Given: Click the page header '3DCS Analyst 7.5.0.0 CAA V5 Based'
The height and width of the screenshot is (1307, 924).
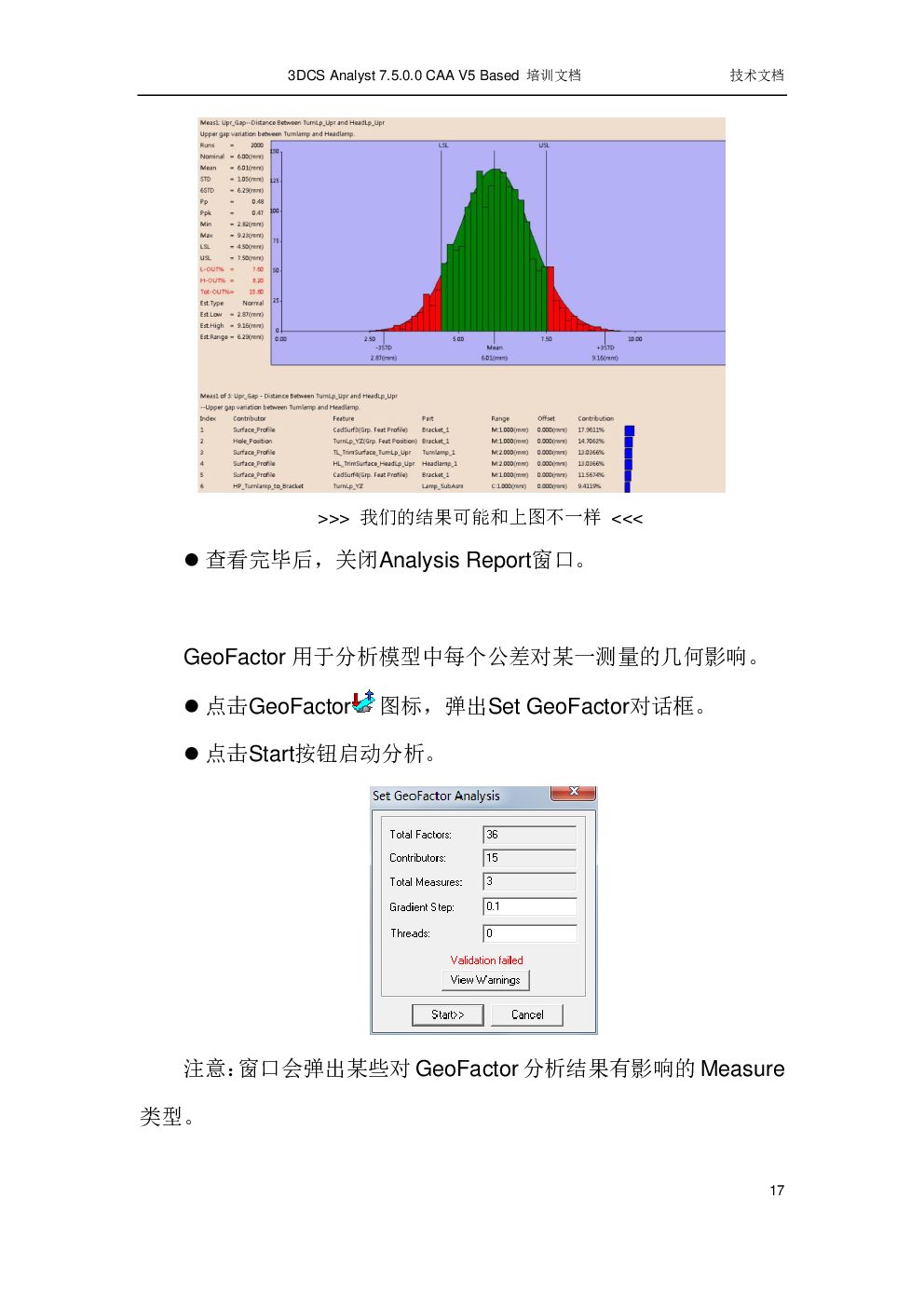Looking at the screenshot, I should click(403, 75).
